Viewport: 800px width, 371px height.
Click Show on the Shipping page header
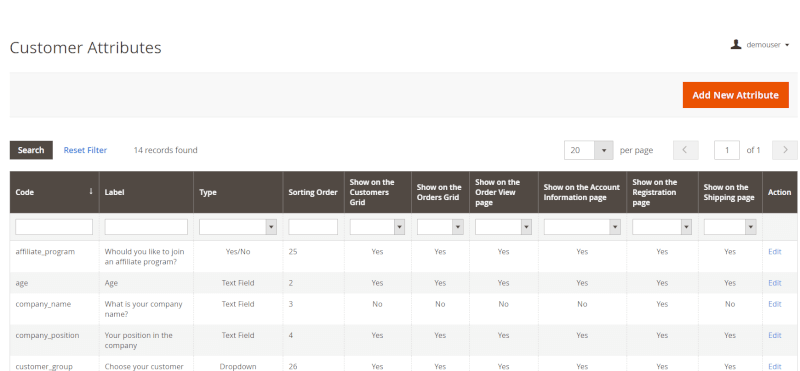click(x=730, y=192)
